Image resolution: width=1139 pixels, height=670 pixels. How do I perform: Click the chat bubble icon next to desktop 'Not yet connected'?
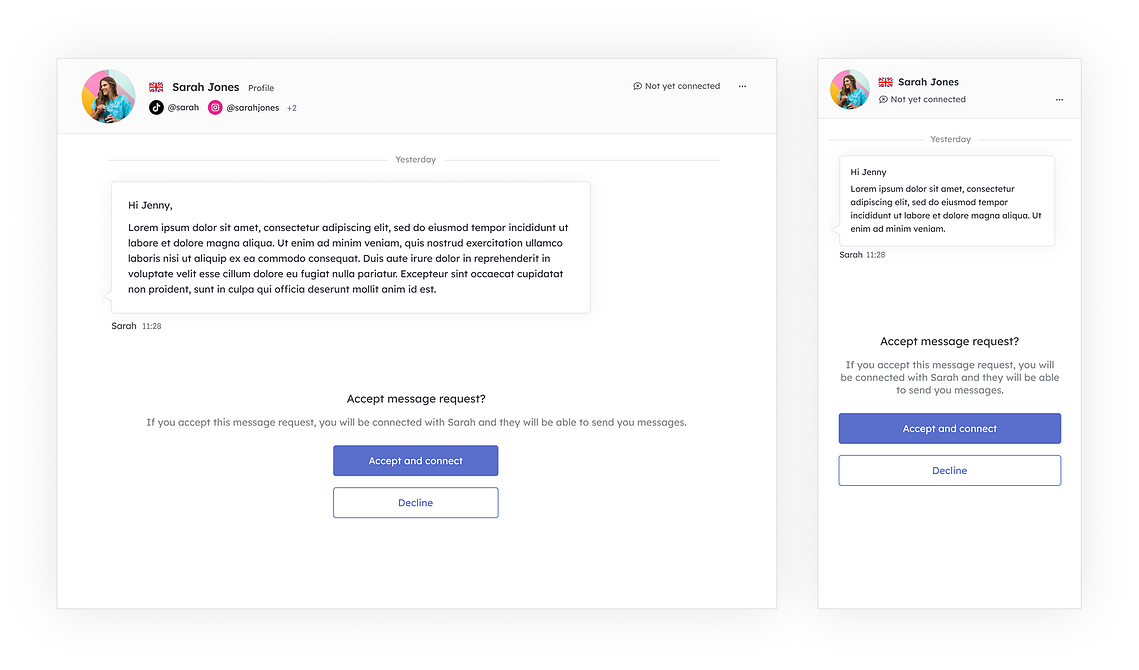637,86
